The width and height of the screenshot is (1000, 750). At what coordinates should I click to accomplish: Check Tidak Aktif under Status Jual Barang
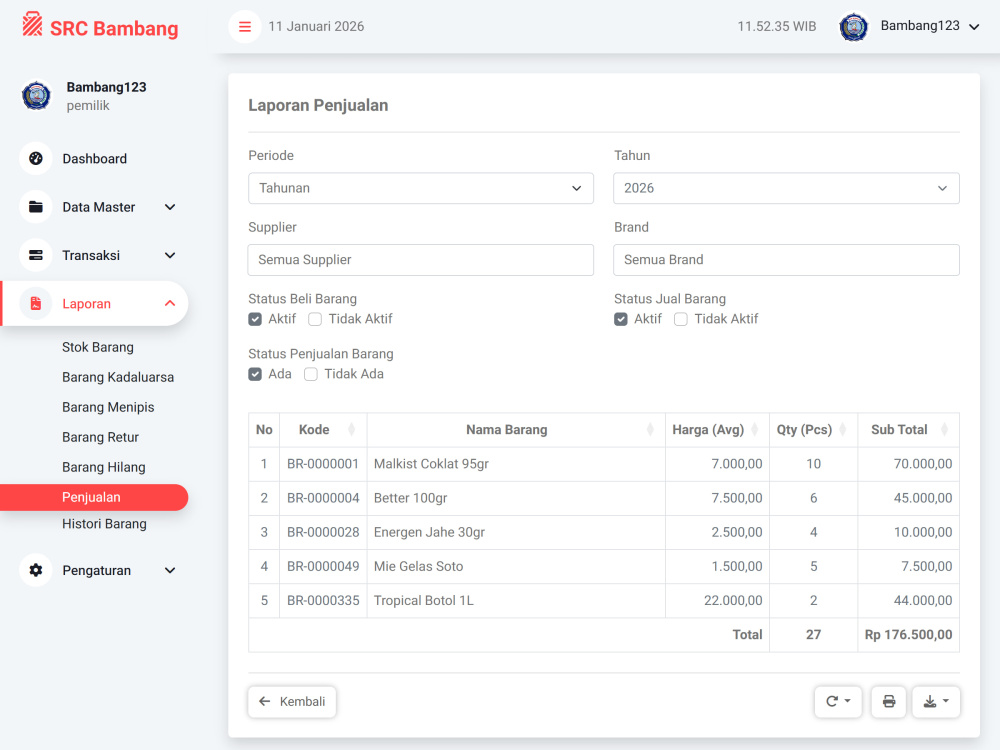(x=680, y=320)
